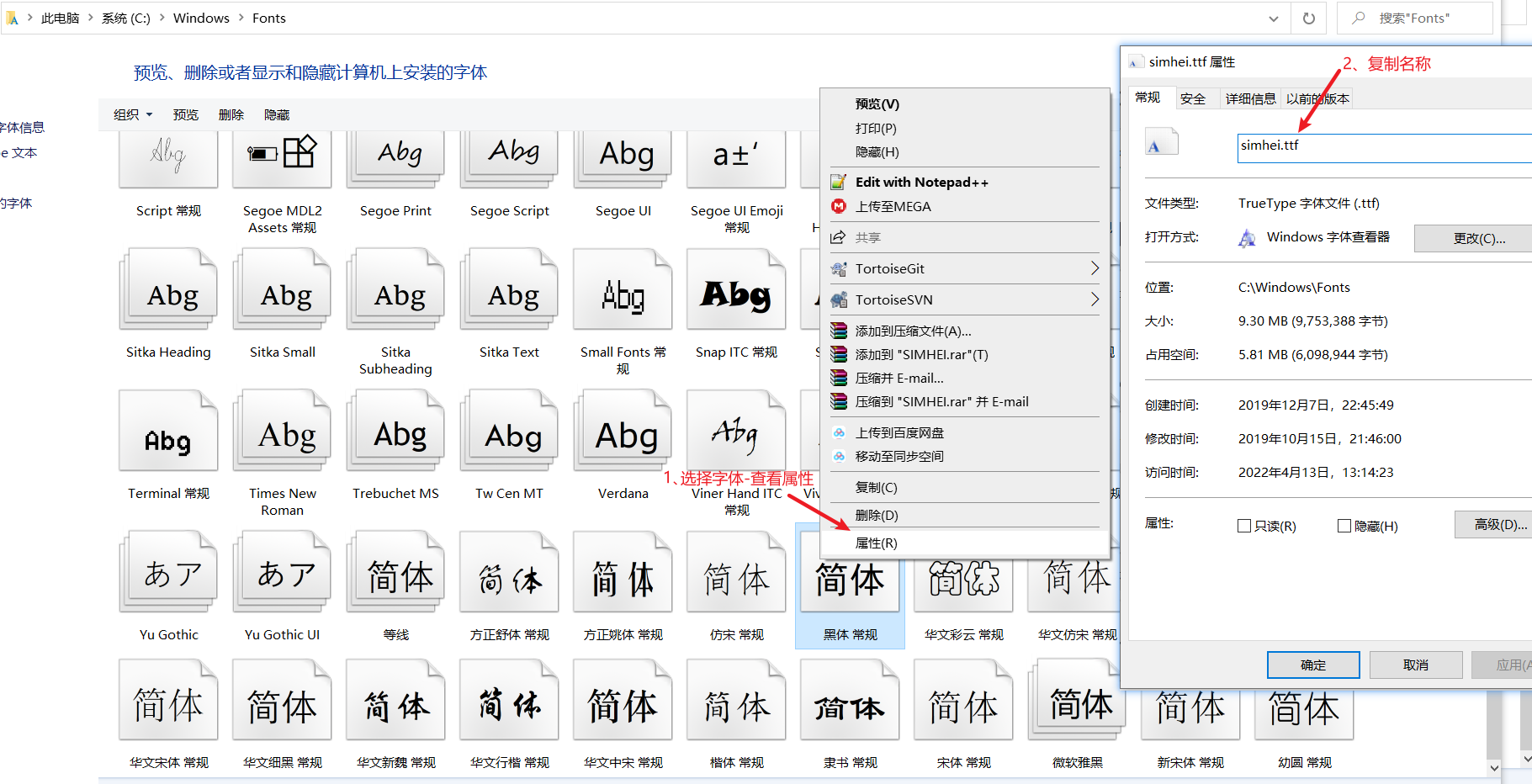
Task: Choose 打印(P) in context menu
Action: [876, 128]
